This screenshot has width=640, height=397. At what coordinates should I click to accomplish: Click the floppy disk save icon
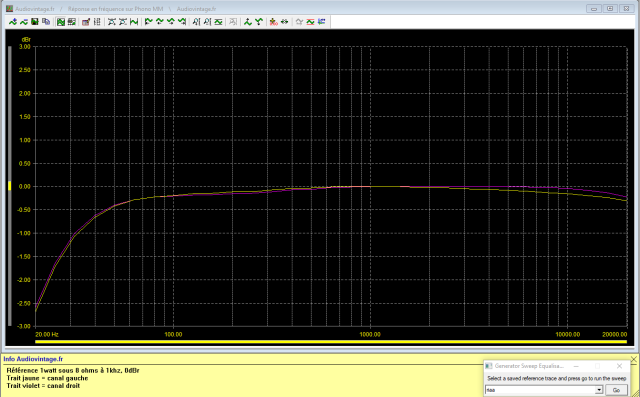pyautogui.click(x=35, y=22)
